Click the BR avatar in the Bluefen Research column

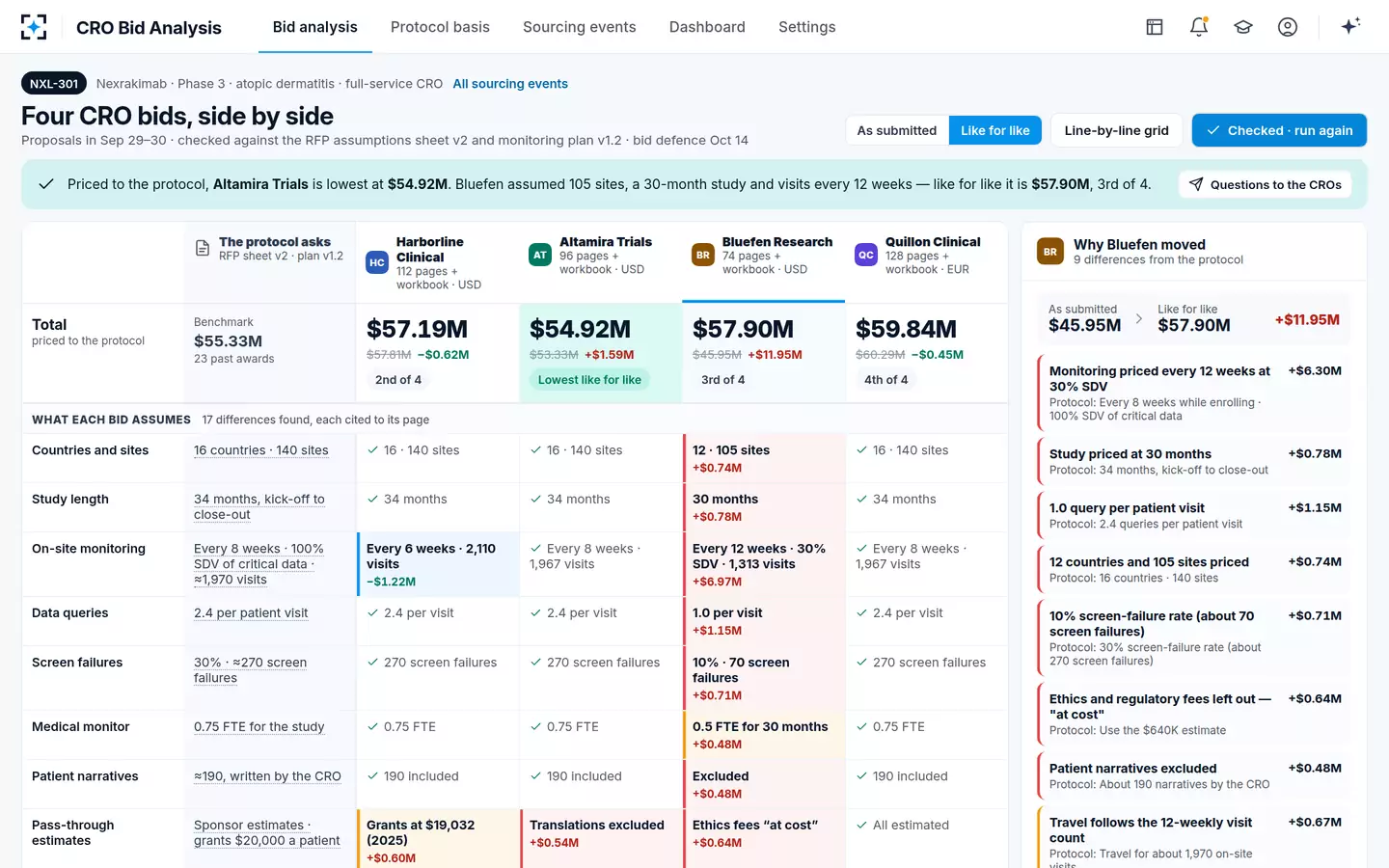(x=703, y=255)
